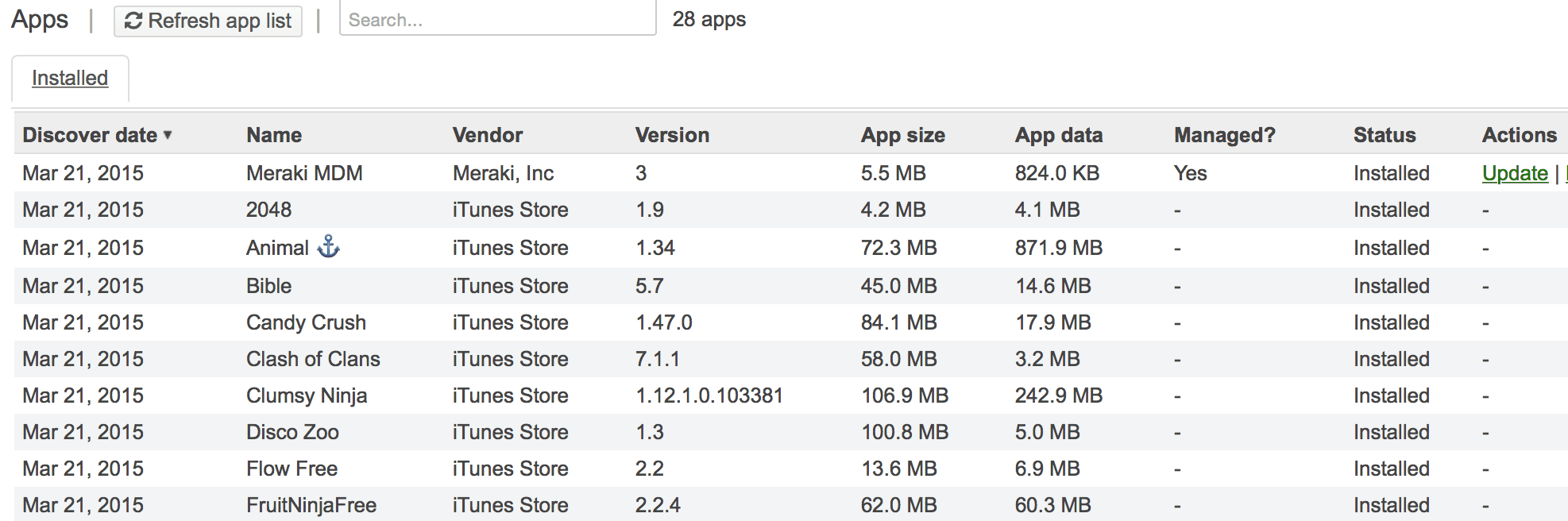Click the discover date in Clash of Clans row

pyautogui.click(x=83, y=359)
